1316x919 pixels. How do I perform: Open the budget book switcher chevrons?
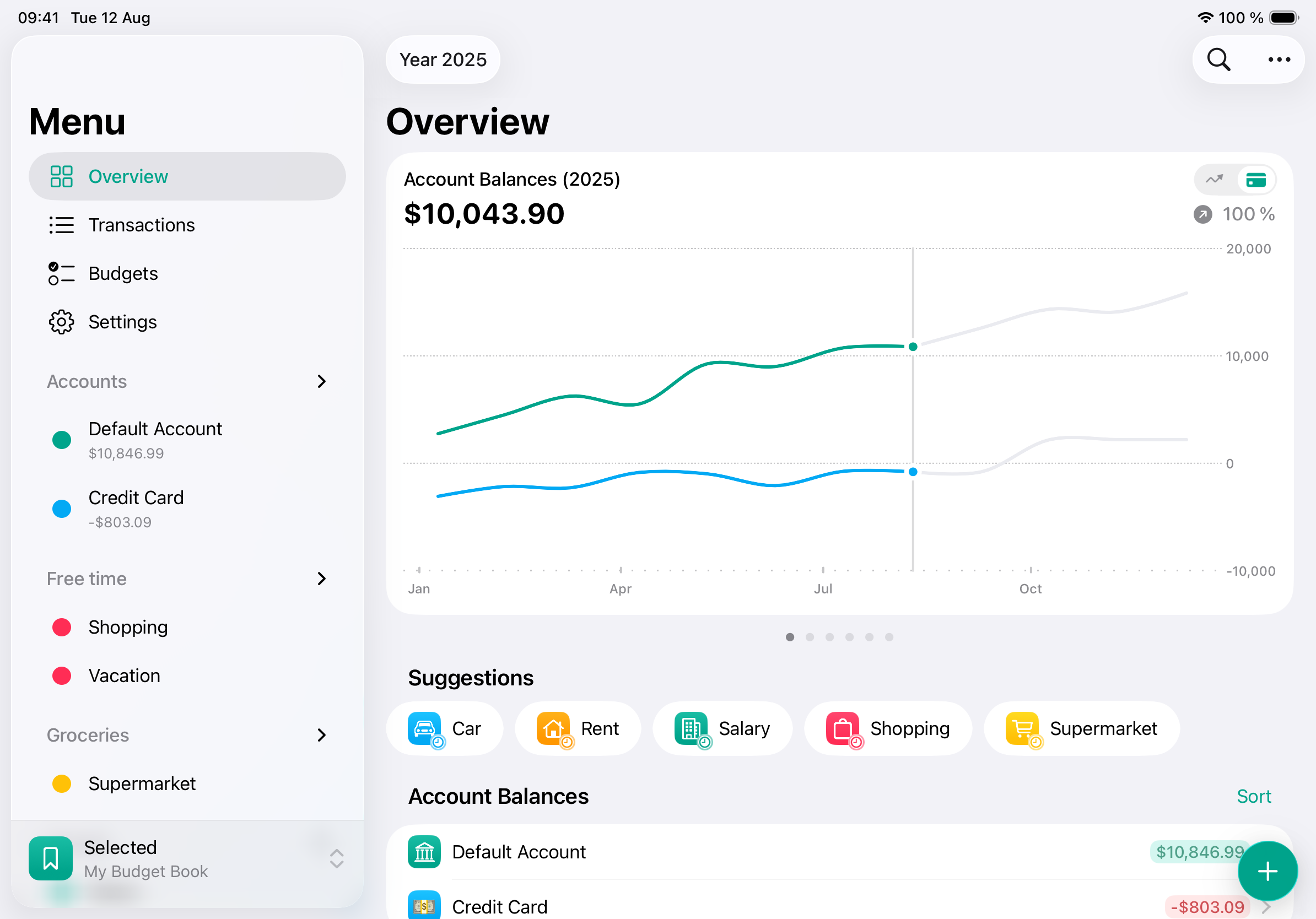[x=337, y=858]
